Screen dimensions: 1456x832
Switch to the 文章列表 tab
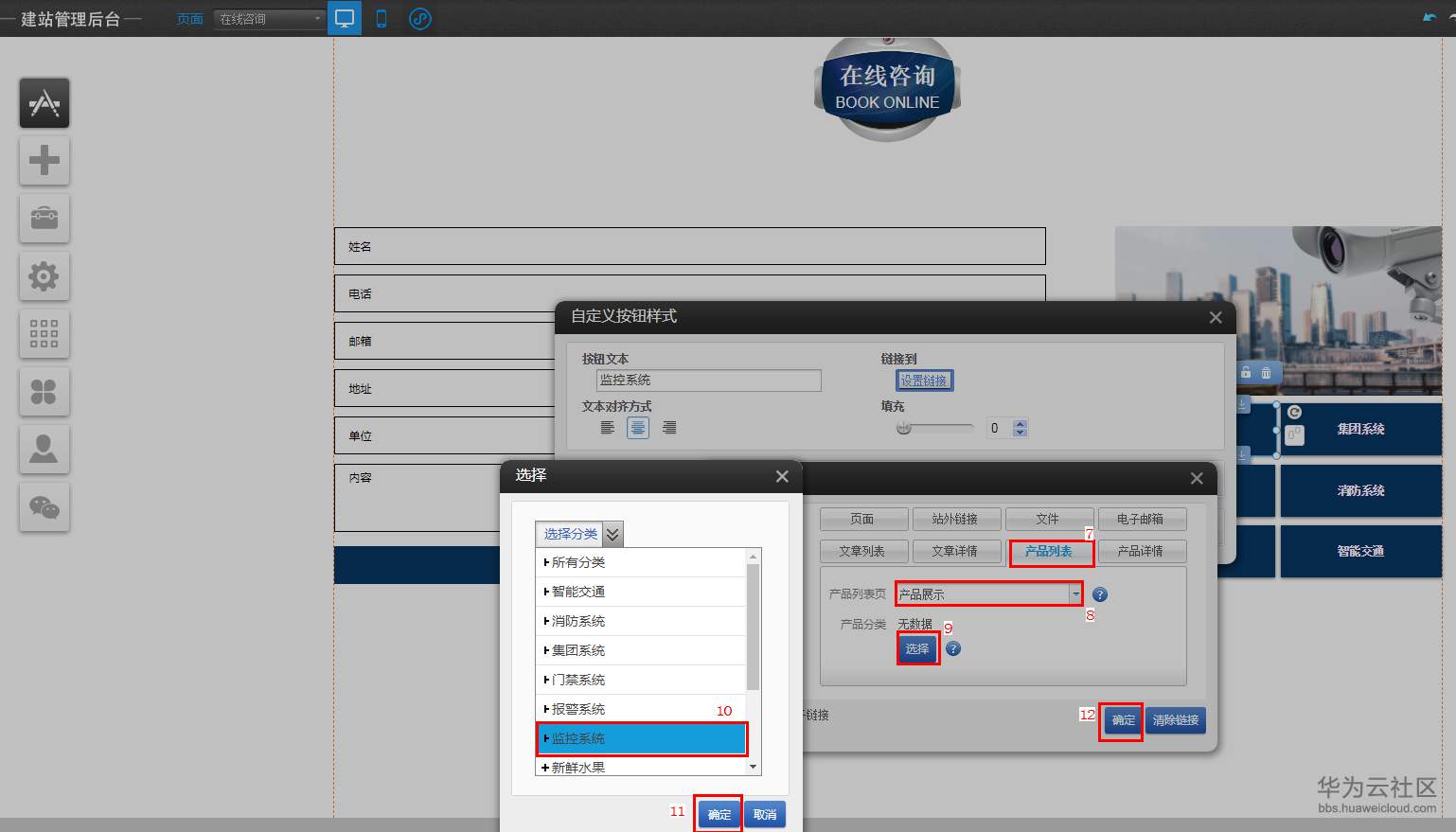tap(863, 551)
